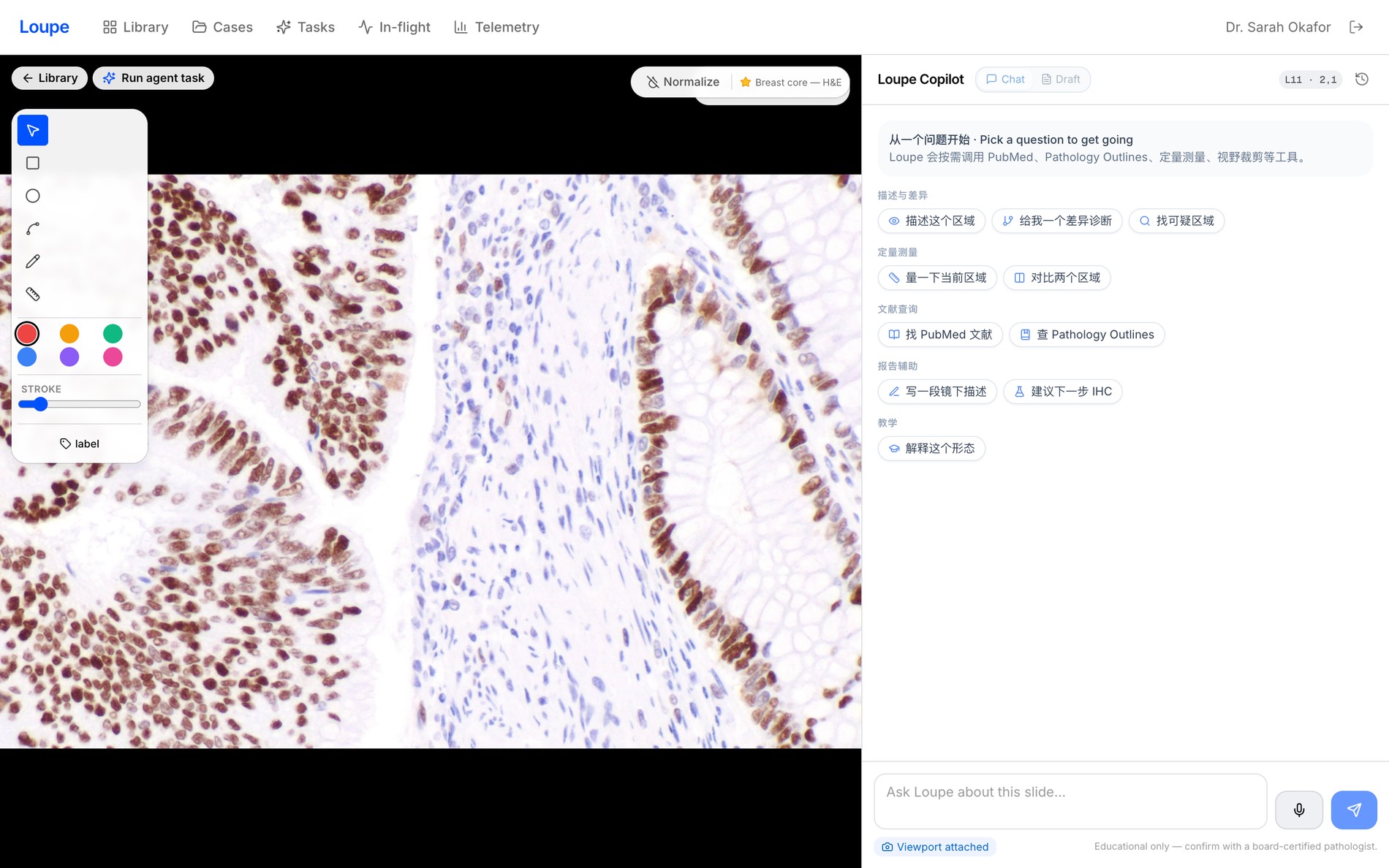Click Dr. Sarah Okafor user name
1389x868 pixels.
1278,27
